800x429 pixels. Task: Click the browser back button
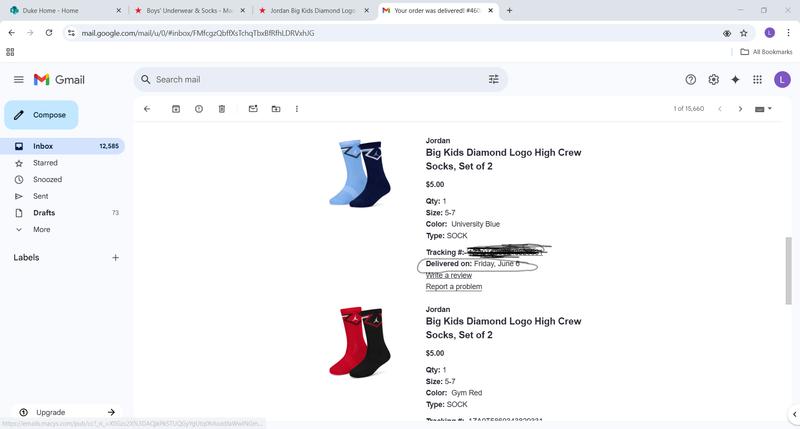pyautogui.click(x=12, y=33)
